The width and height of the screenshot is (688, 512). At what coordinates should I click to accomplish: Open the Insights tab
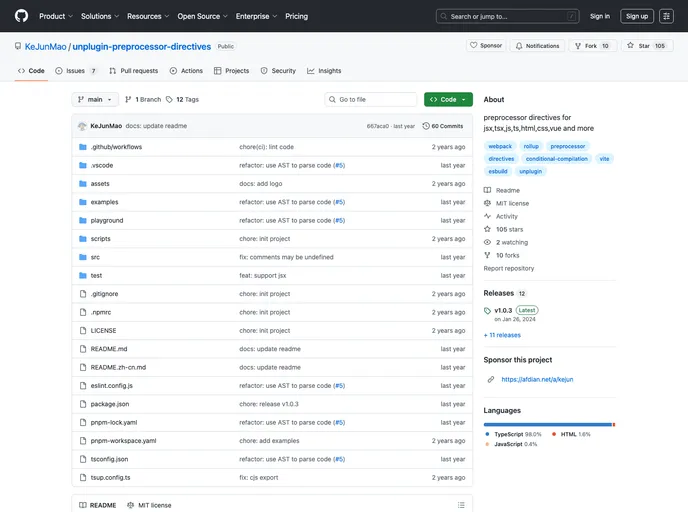point(324,71)
